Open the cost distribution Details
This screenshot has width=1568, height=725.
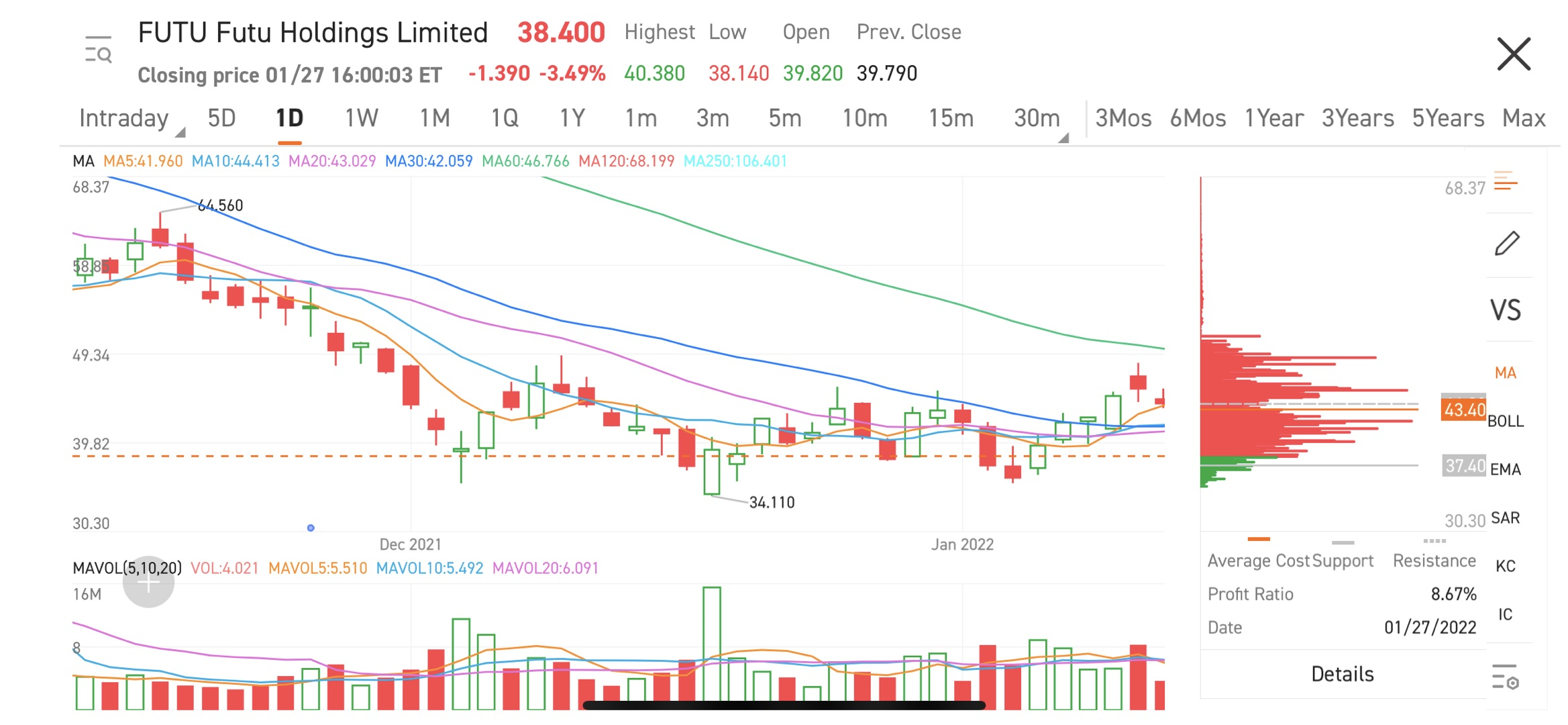[1343, 674]
